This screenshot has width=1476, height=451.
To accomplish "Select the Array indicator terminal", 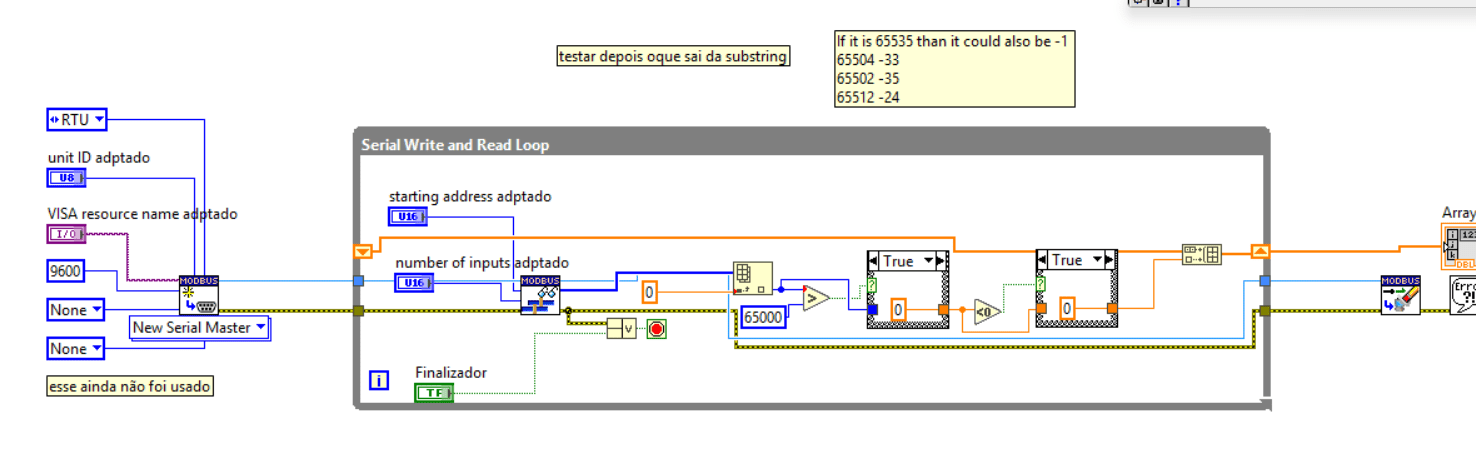I will point(1459,247).
